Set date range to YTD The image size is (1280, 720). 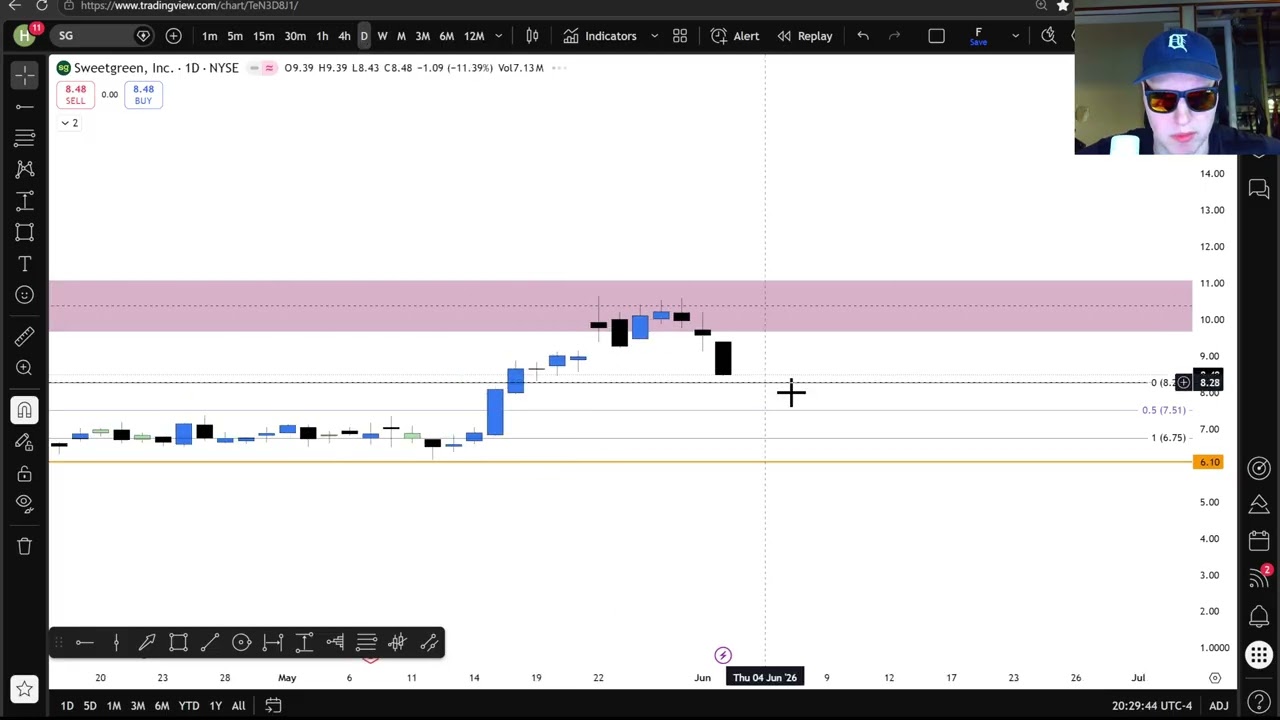(x=188, y=706)
